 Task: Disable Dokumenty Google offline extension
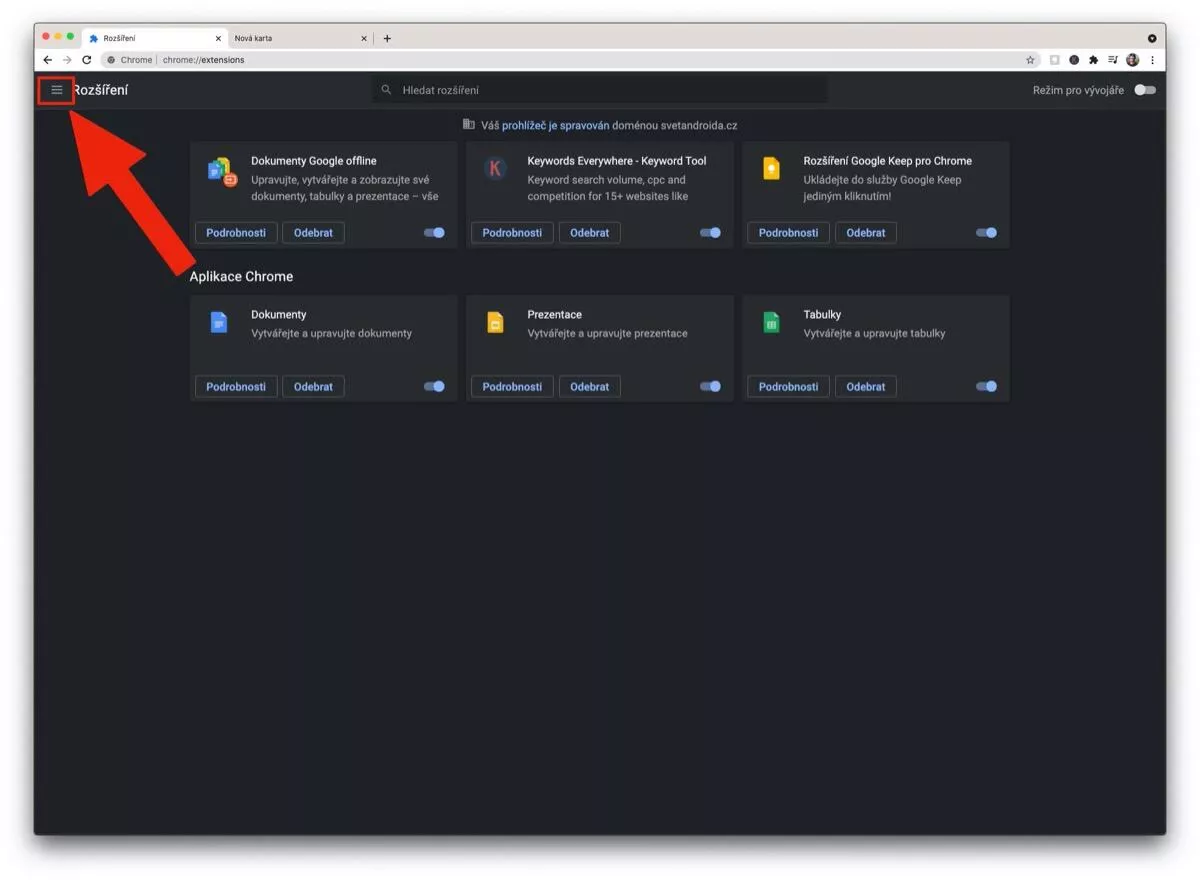434,232
